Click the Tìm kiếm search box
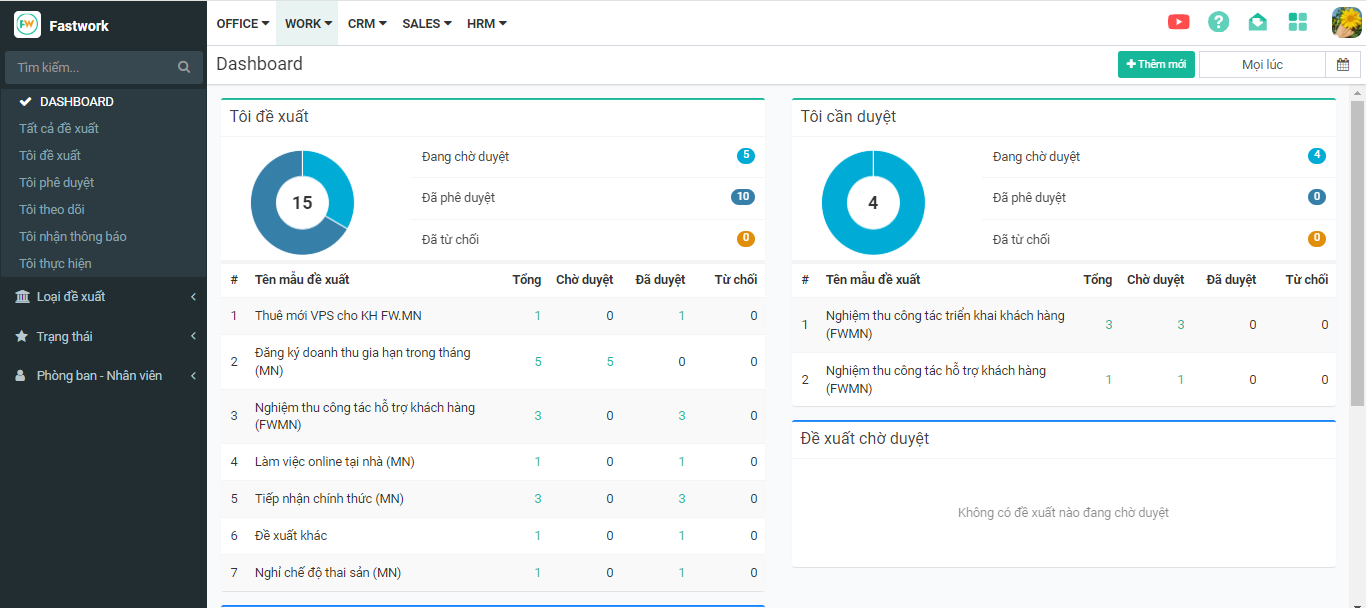The image size is (1366, 608). tap(92, 68)
